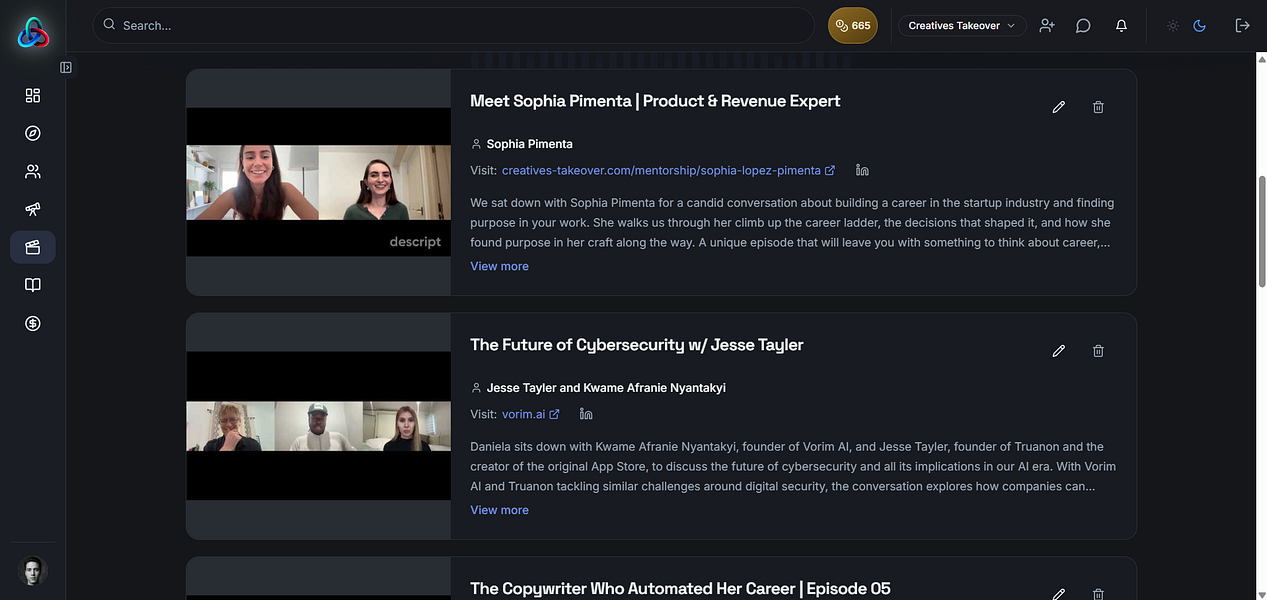Open the creatives-takeover.com mentorship link
1267x600 pixels.
pyautogui.click(x=668, y=170)
